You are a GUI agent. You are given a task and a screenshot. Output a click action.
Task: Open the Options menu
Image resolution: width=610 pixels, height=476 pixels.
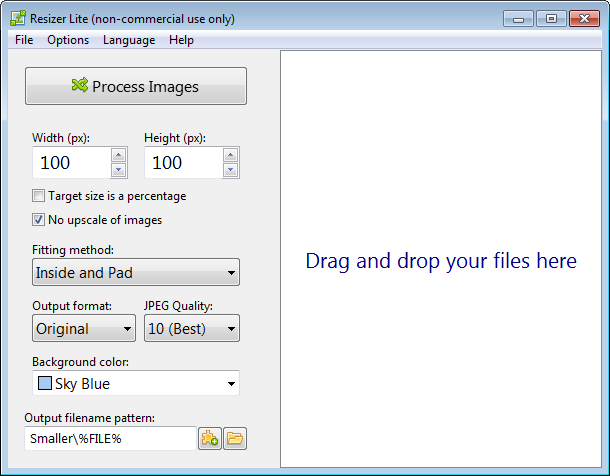click(x=68, y=40)
